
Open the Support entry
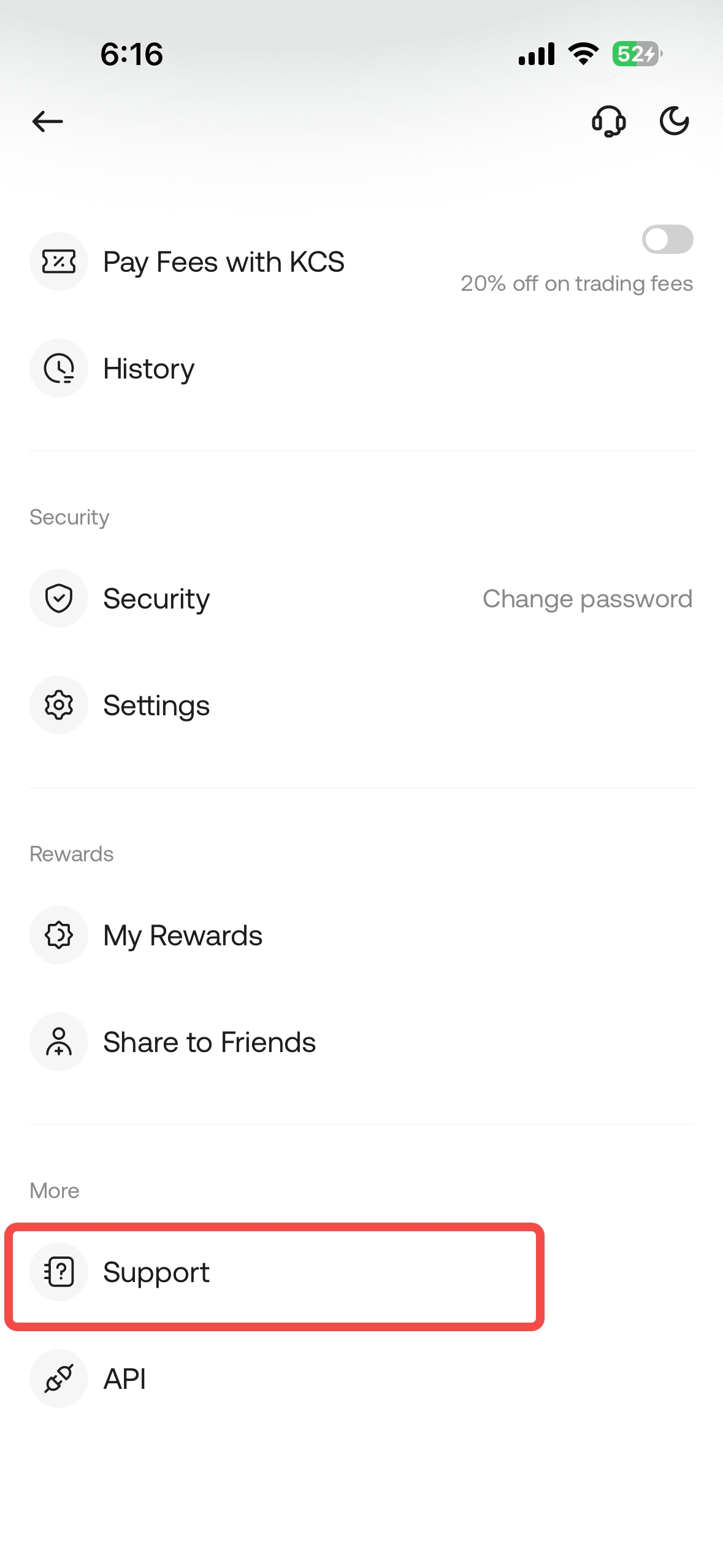(156, 1272)
